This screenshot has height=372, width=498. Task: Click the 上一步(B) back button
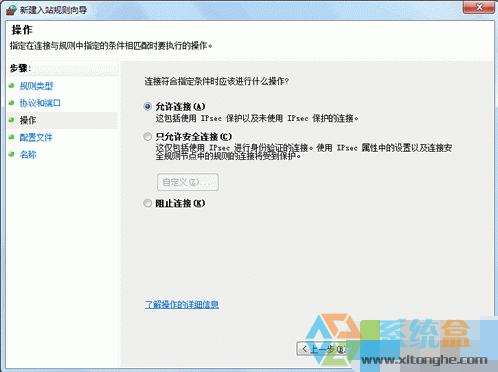tap(322, 349)
